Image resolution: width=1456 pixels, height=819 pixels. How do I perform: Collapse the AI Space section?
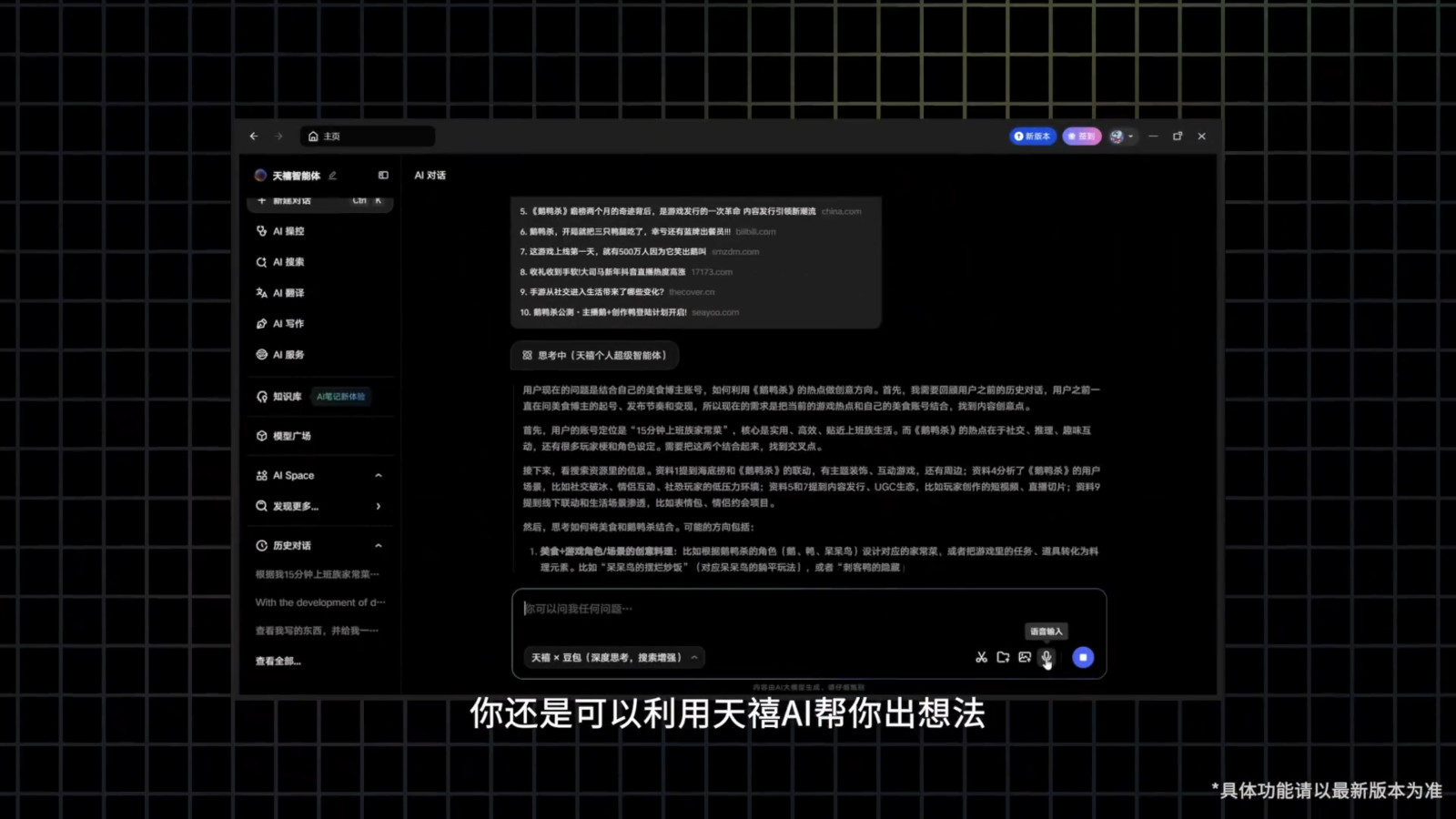pos(379,476)
